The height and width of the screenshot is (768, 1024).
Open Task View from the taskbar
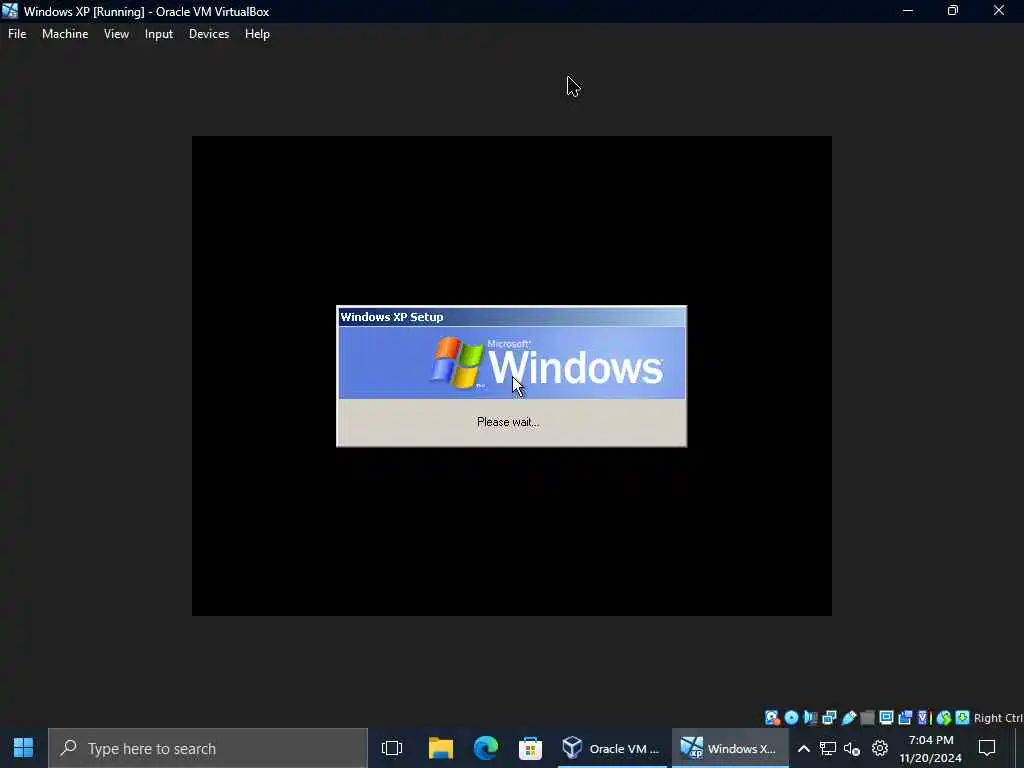pos(392,748)
